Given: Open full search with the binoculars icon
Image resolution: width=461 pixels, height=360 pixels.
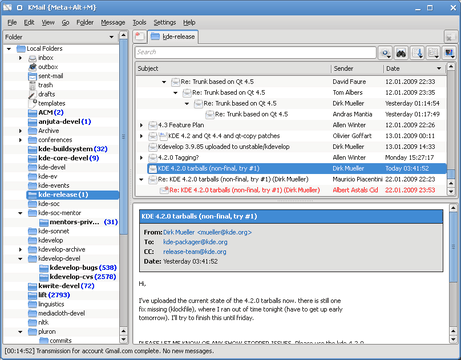Looking at the screenshot, I should [401, 53].
